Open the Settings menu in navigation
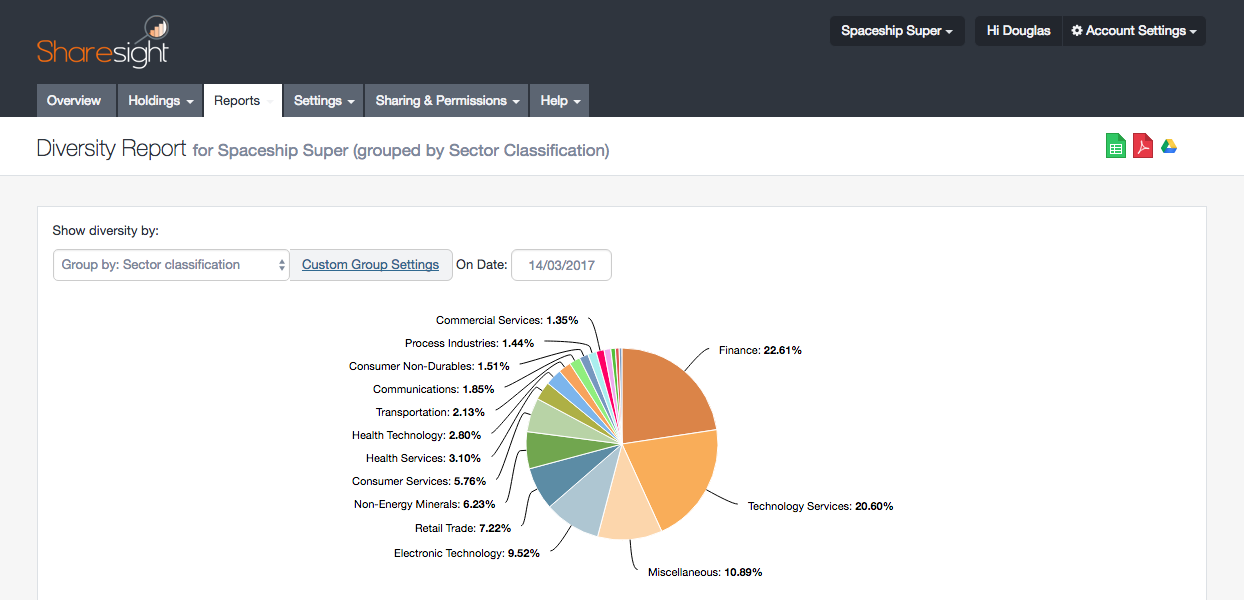The height and width of the screenshot is (600, 1244). [x=324, y=101]
